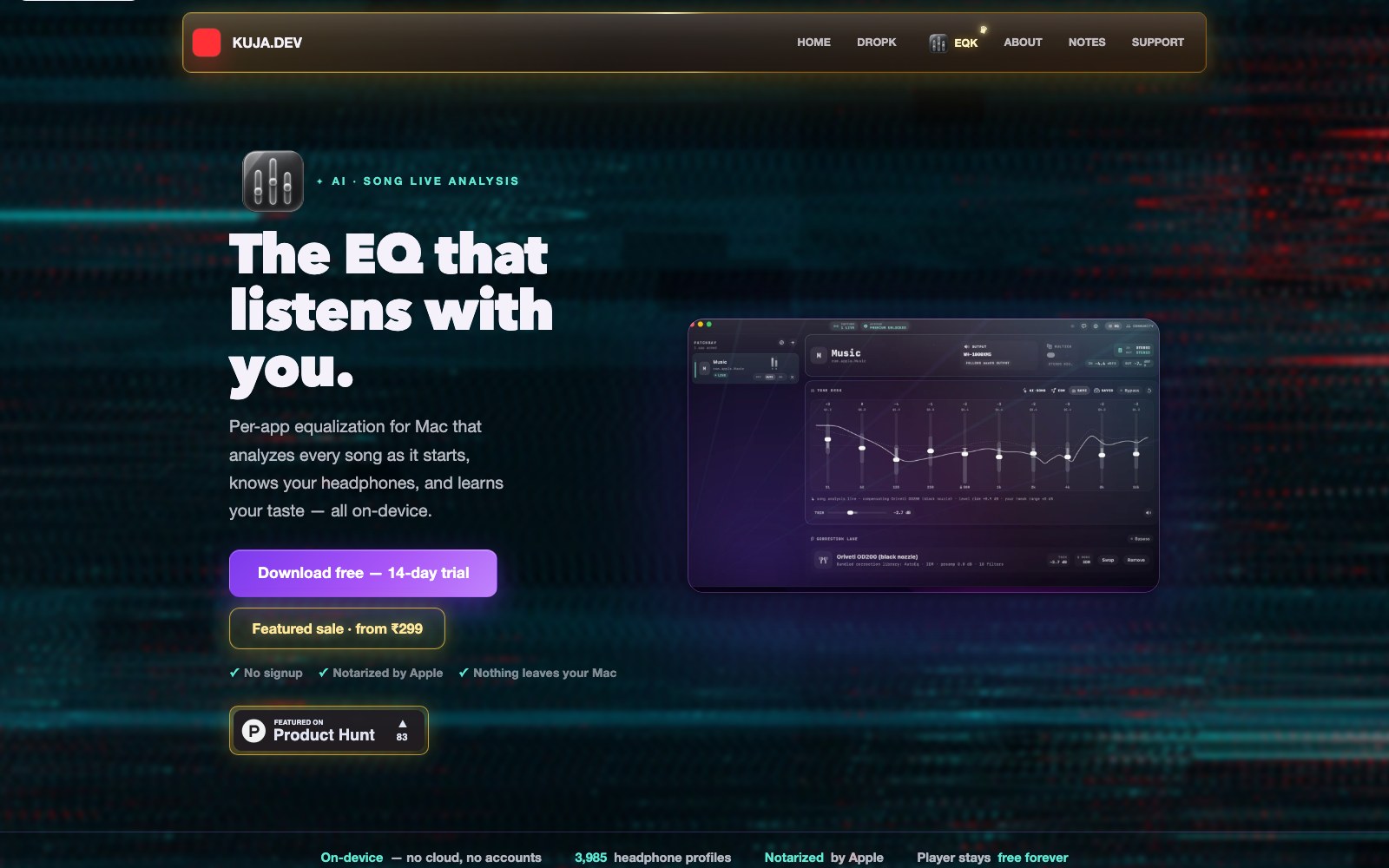Viewport: 1389px width, 868px height.
Task: Toggle the Multieq switch in the app preview
Action: pos(1050,355)
